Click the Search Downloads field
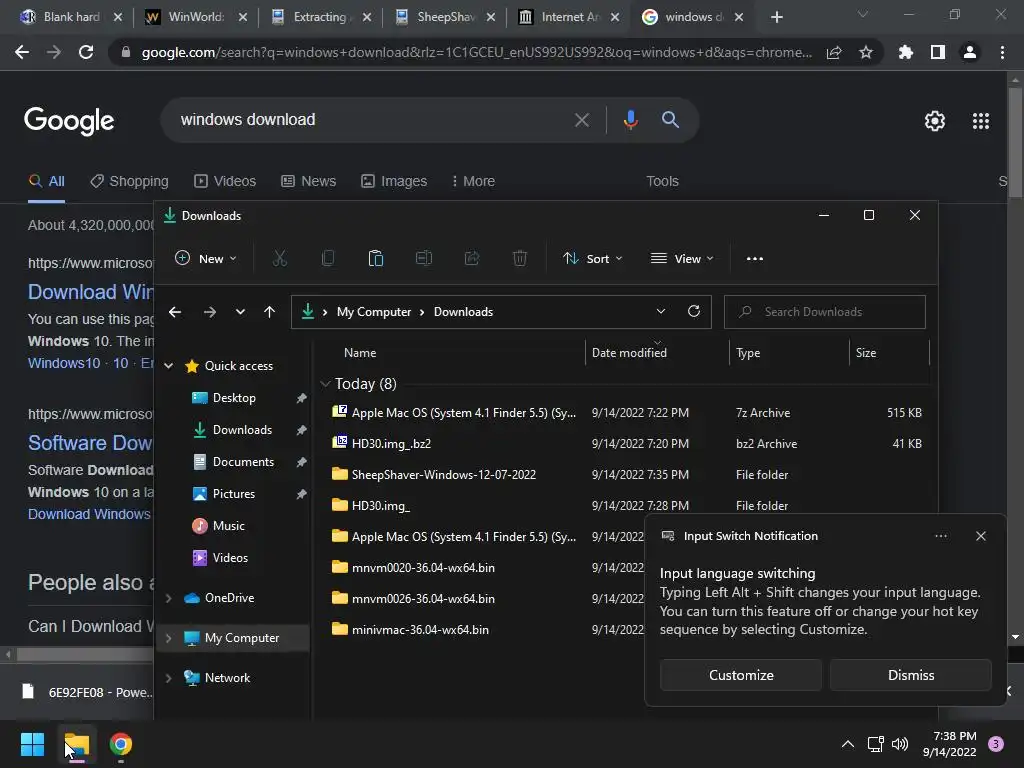Screen dimensions: 1024x768 [824, 312]
